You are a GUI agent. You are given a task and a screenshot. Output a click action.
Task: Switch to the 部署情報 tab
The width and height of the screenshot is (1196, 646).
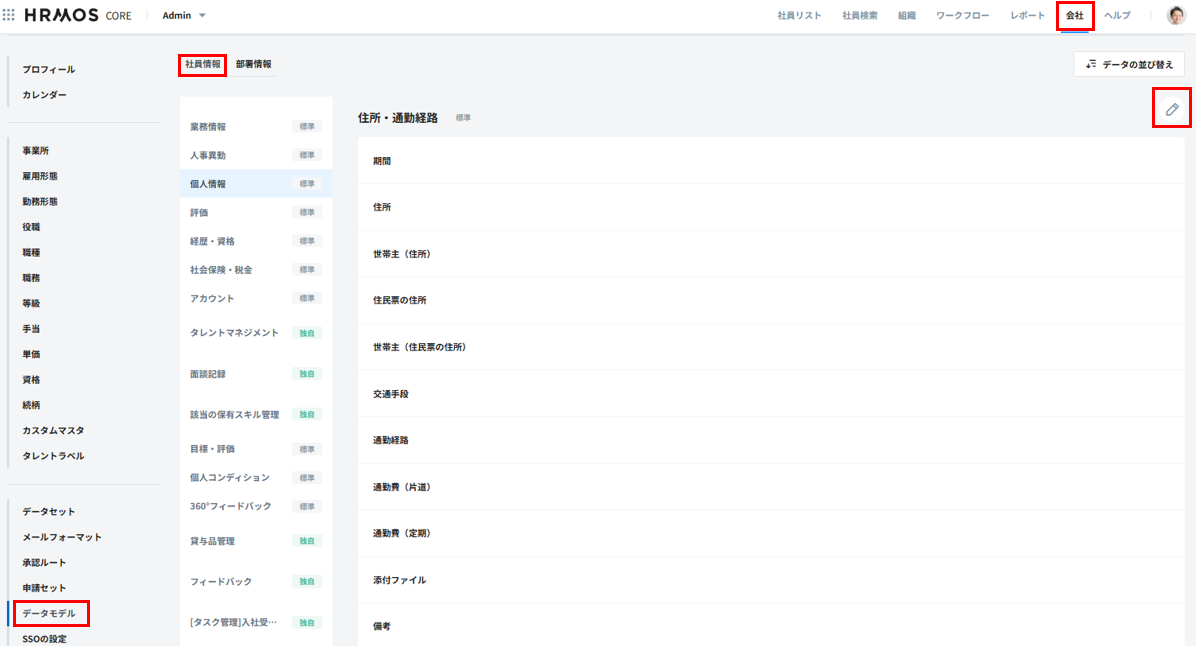pos(253,64)
